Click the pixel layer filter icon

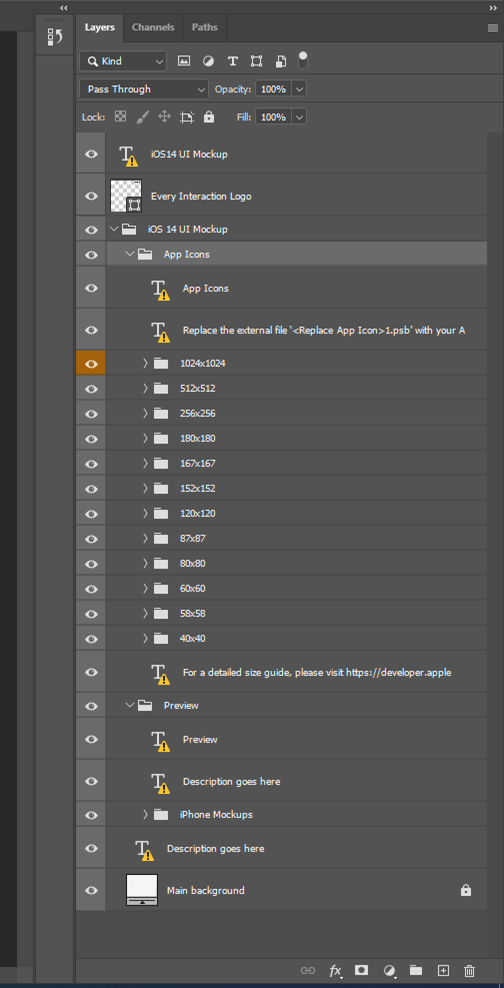coord(184,61)
